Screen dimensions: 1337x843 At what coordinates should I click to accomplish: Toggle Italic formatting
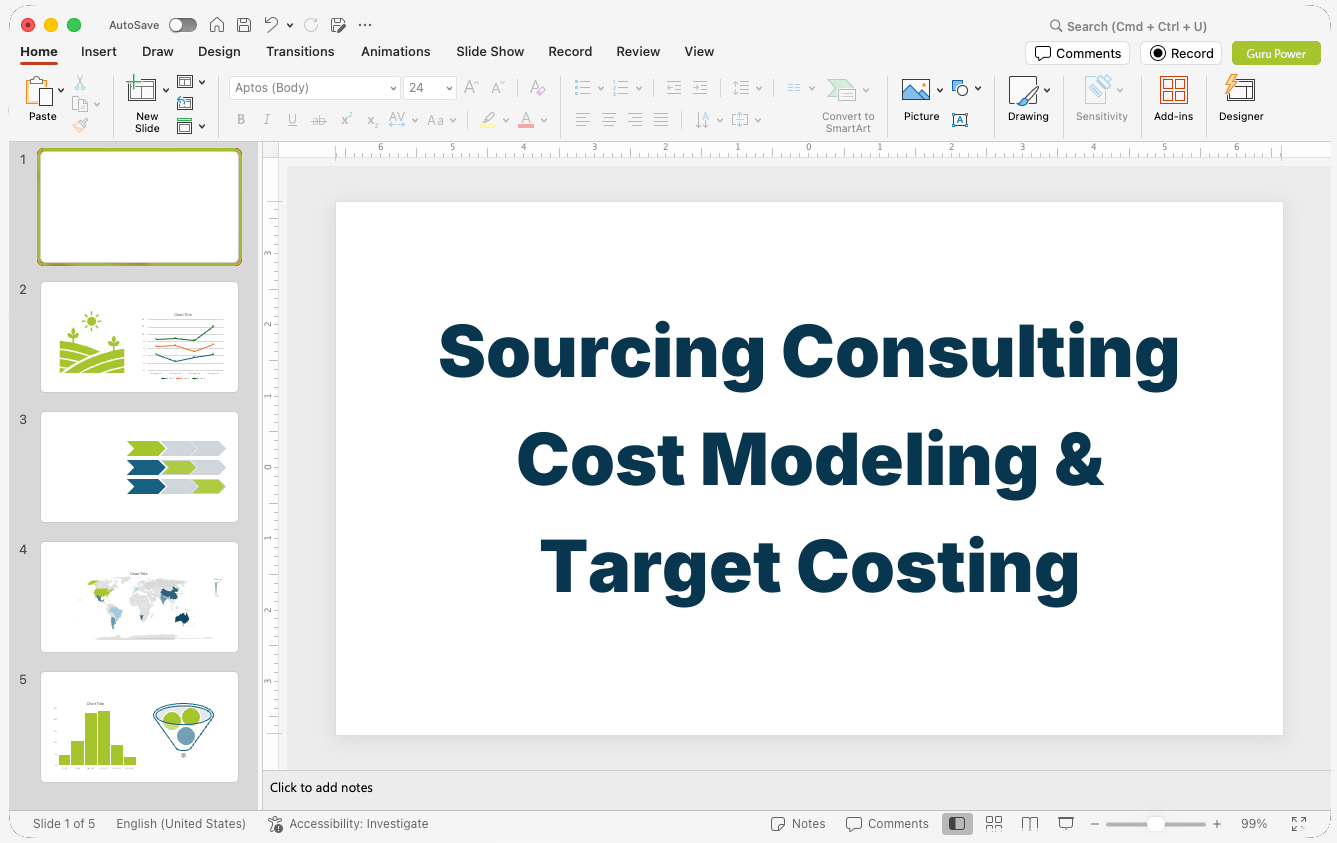(x=267, y=120)
